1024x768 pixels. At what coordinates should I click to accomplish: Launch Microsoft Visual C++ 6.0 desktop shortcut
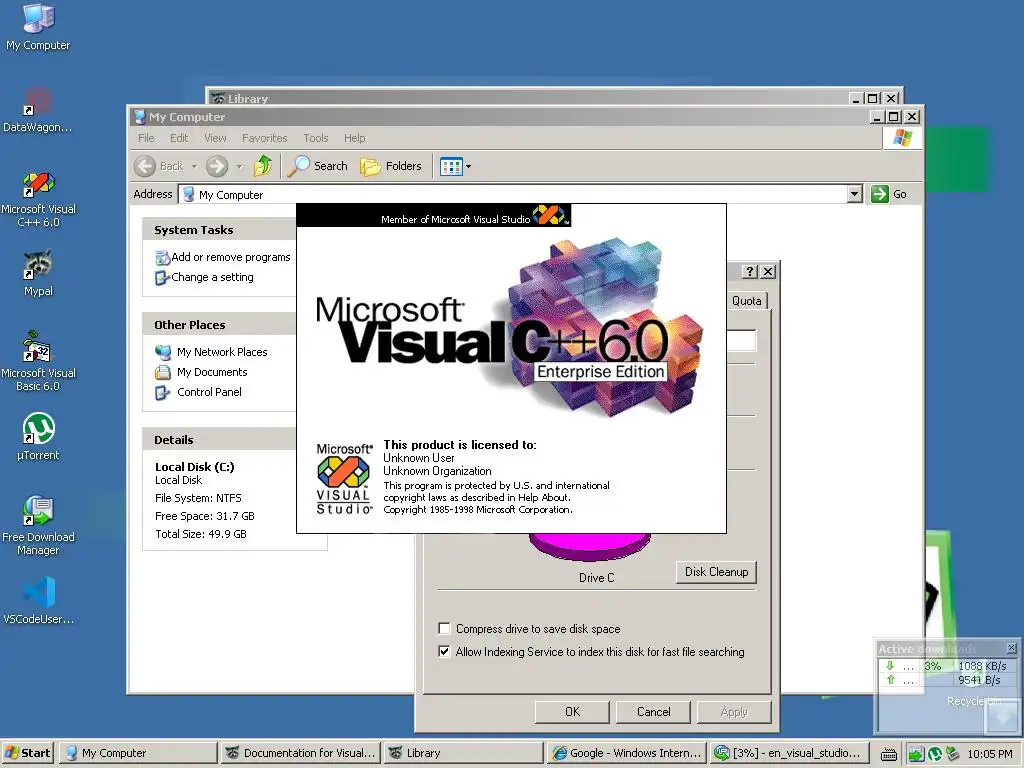click(x=38, y=199)
